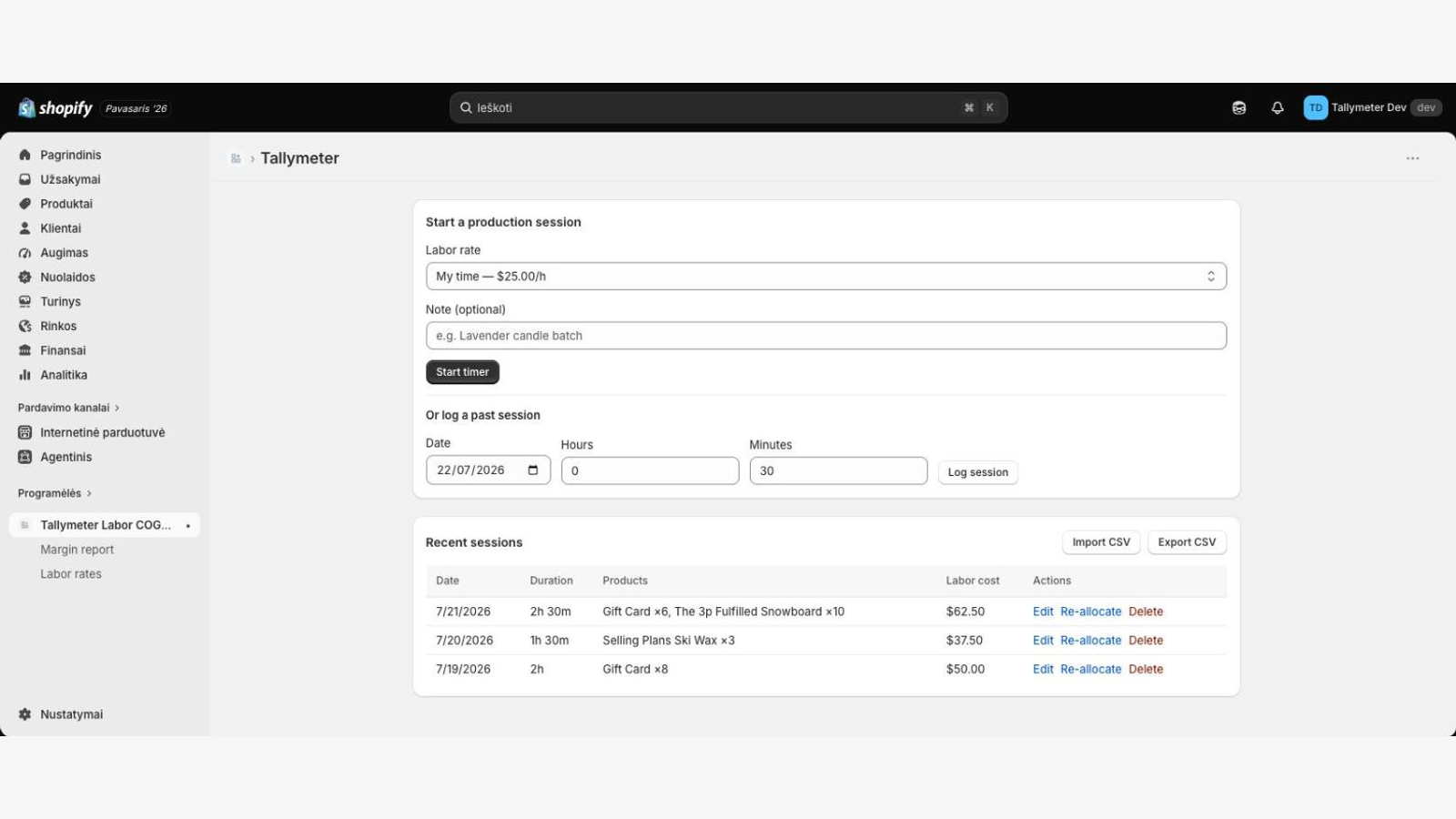
Task: Open the date picker calendar icon
Action: point(533,470)
